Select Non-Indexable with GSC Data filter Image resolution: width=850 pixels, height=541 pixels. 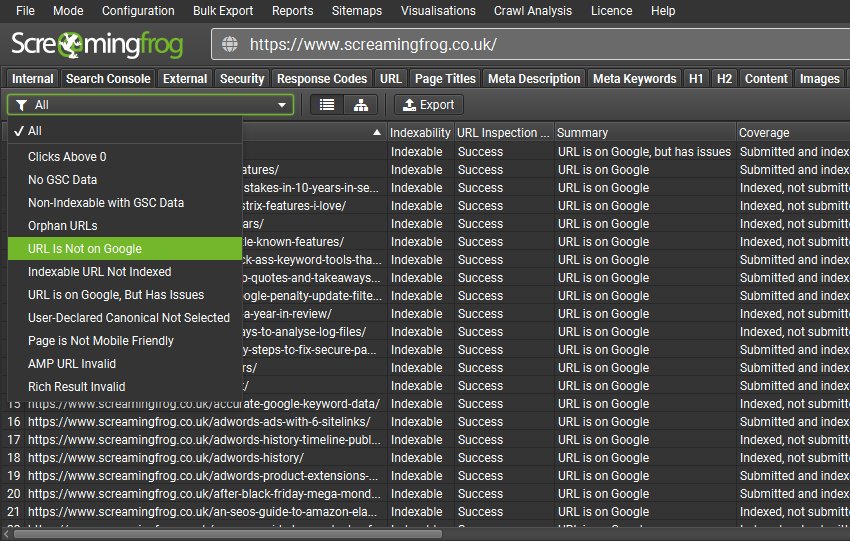pyautogui.click(x=125, y=203)
